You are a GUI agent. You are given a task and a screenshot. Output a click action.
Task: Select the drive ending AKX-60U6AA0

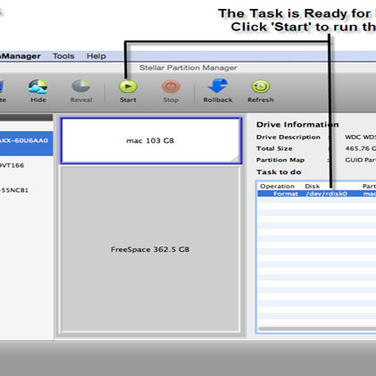(x=26, y=143)
